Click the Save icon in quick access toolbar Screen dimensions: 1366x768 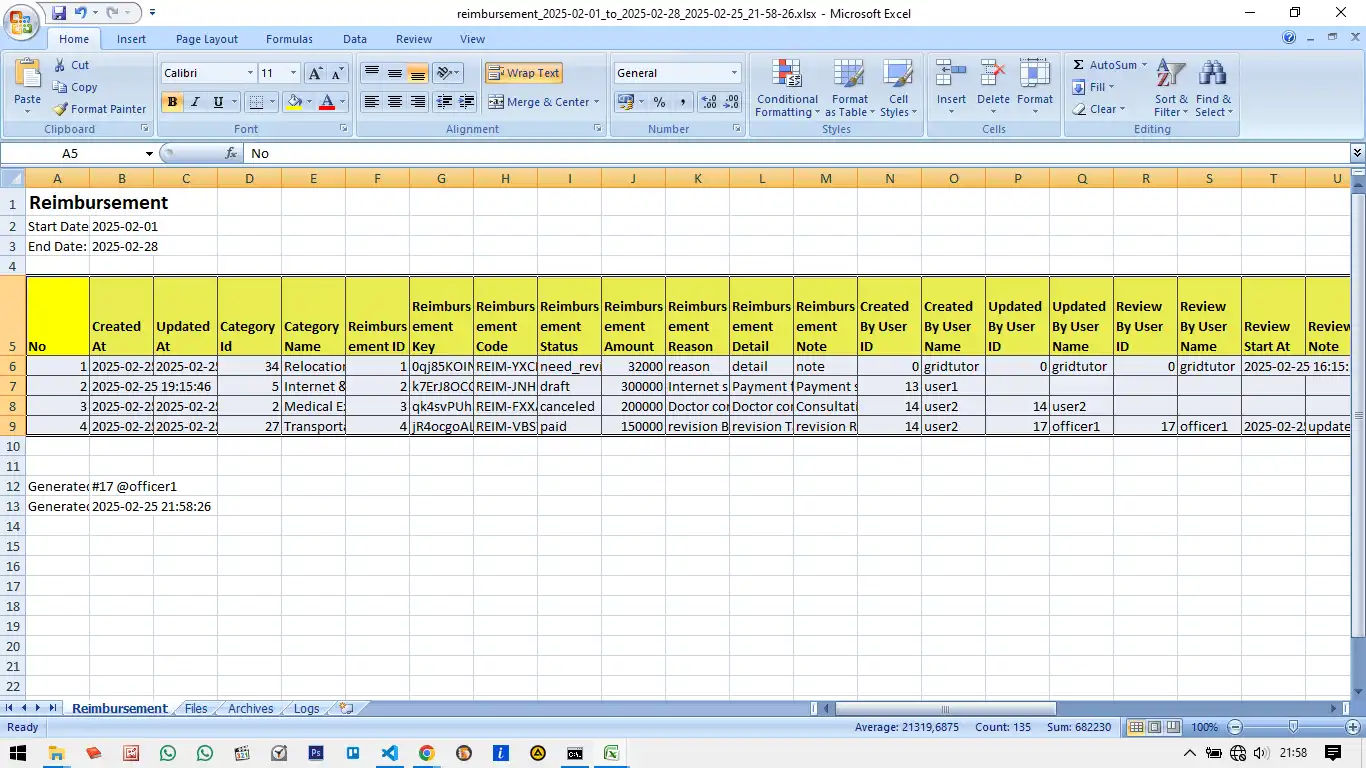[x=59, y=13]
